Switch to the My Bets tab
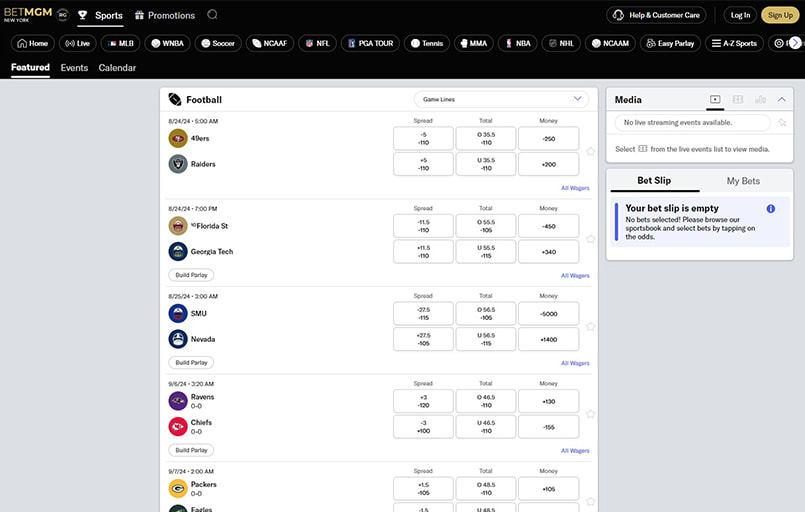 743,181
